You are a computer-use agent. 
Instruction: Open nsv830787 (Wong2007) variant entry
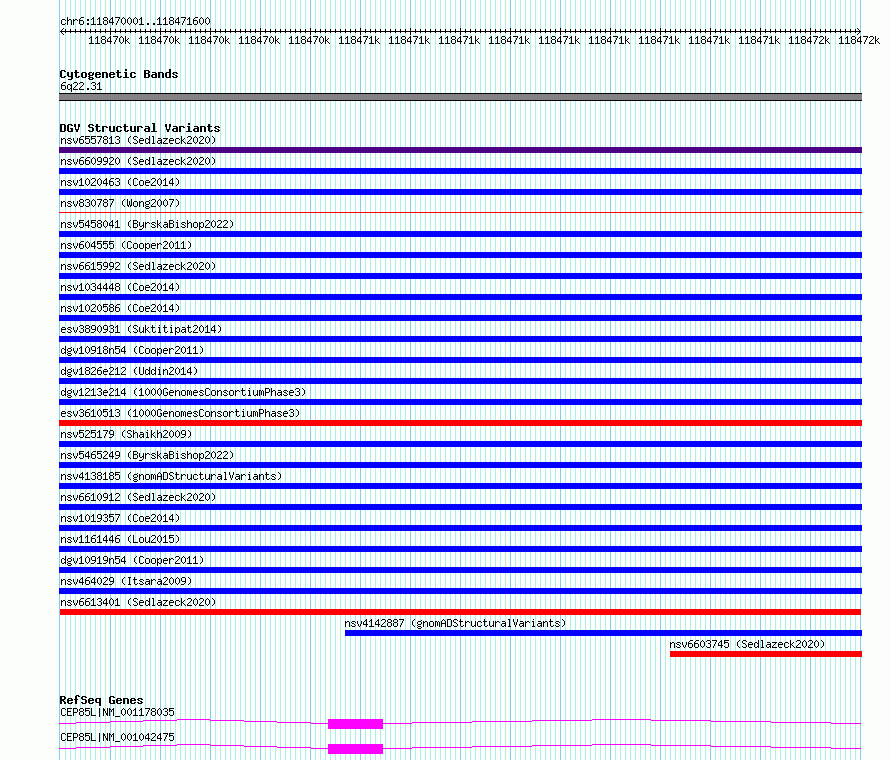pyautogui.click(x=120, y=203)
